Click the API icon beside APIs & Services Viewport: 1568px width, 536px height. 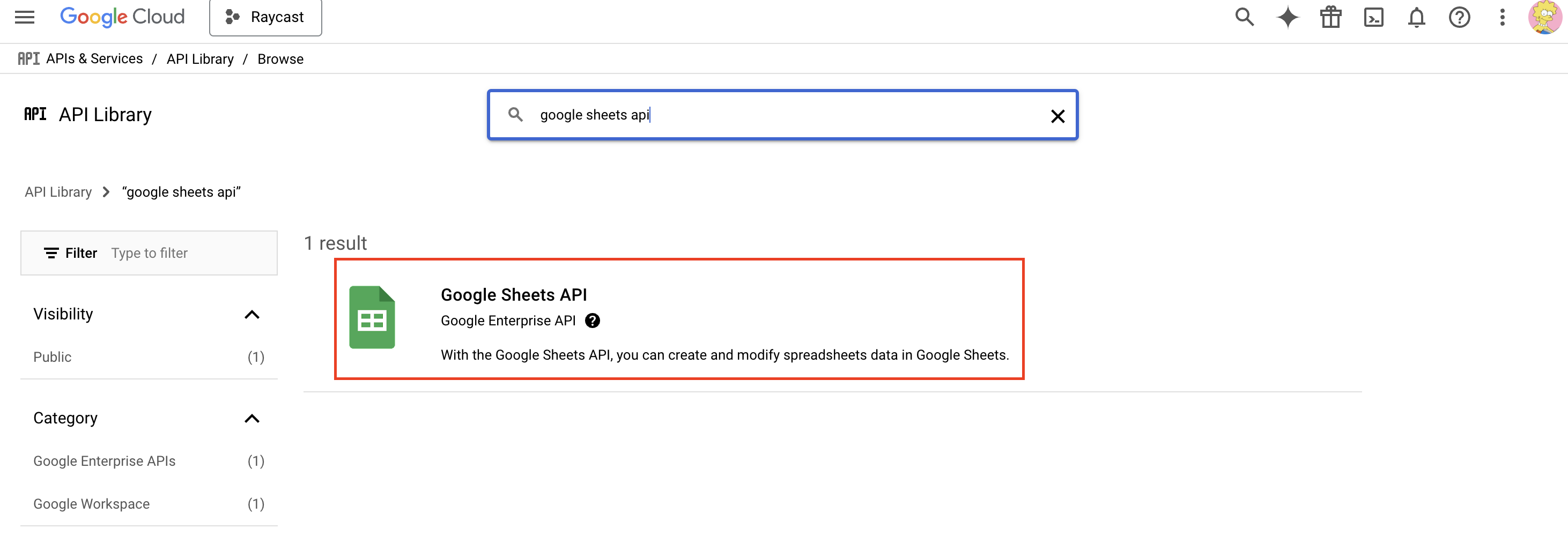click(28, 58)
